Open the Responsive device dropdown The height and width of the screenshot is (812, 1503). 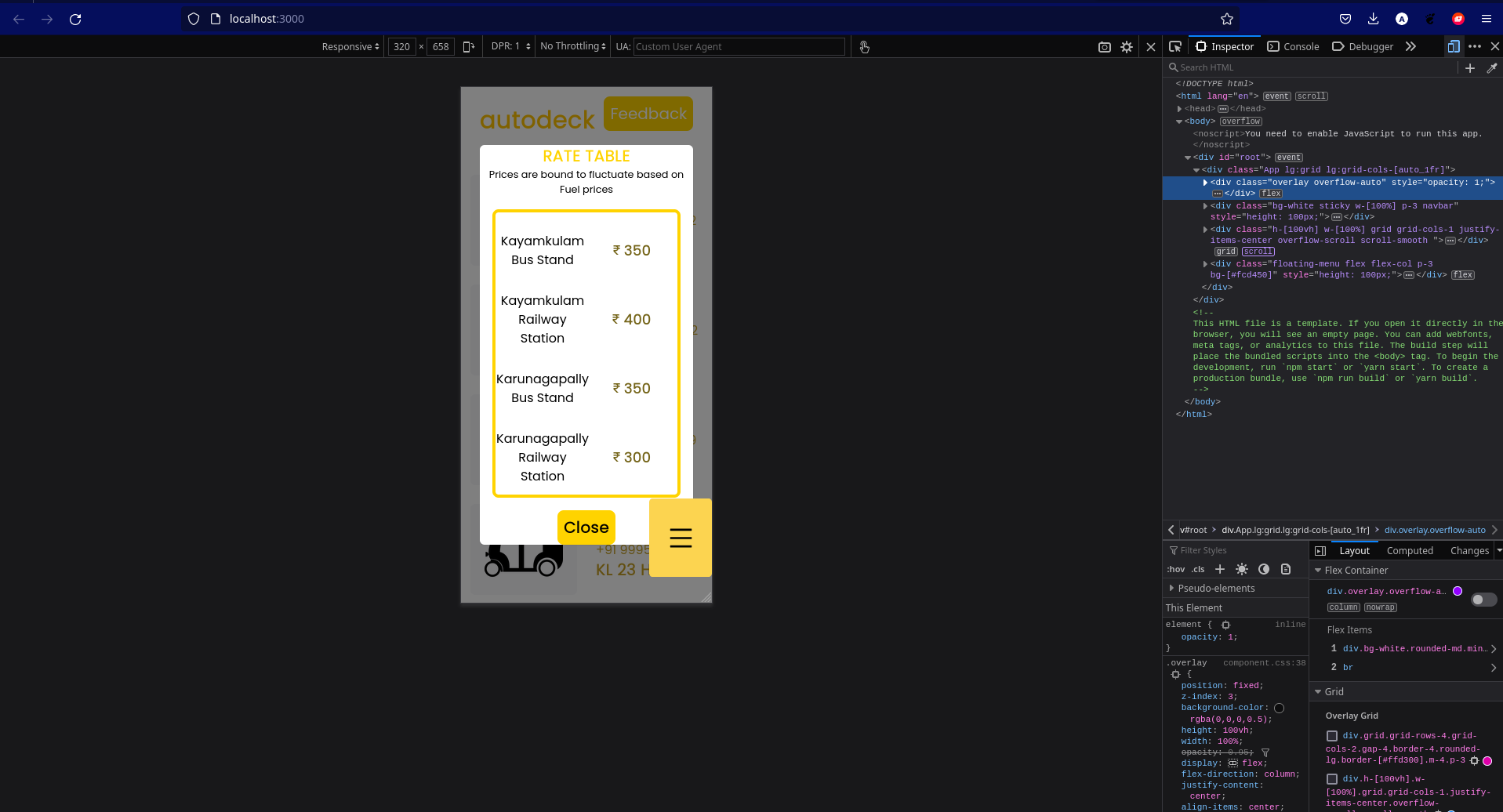pyautogui.click(x=350, y=46)
